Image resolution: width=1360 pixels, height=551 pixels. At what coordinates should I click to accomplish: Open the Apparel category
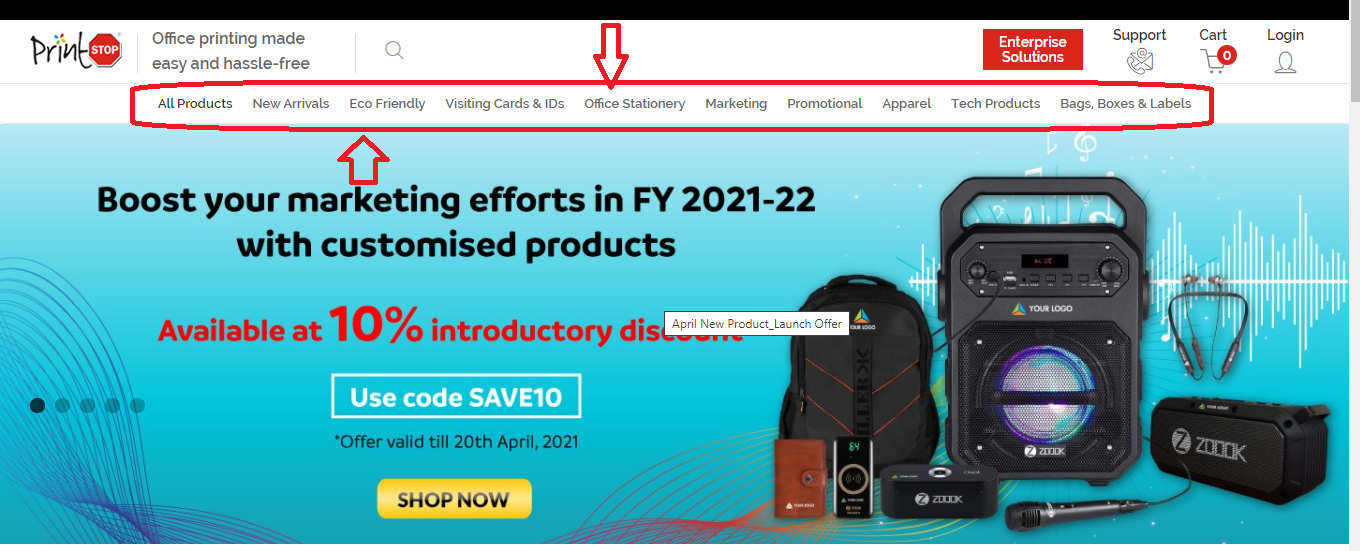click(907, 103)
